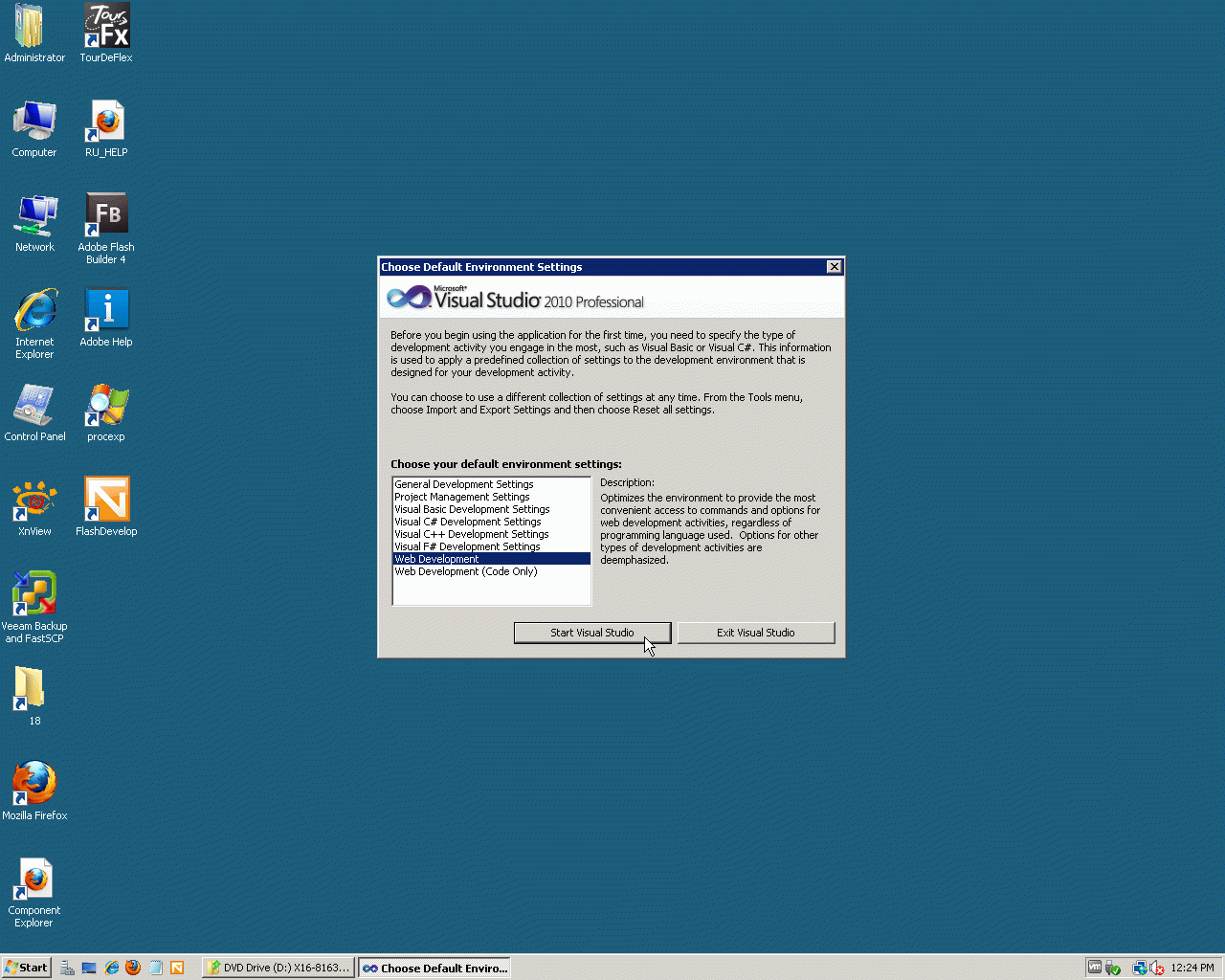
Task: Launch the FlashDevelop desktop shortcut
Action: coord(106,508)
